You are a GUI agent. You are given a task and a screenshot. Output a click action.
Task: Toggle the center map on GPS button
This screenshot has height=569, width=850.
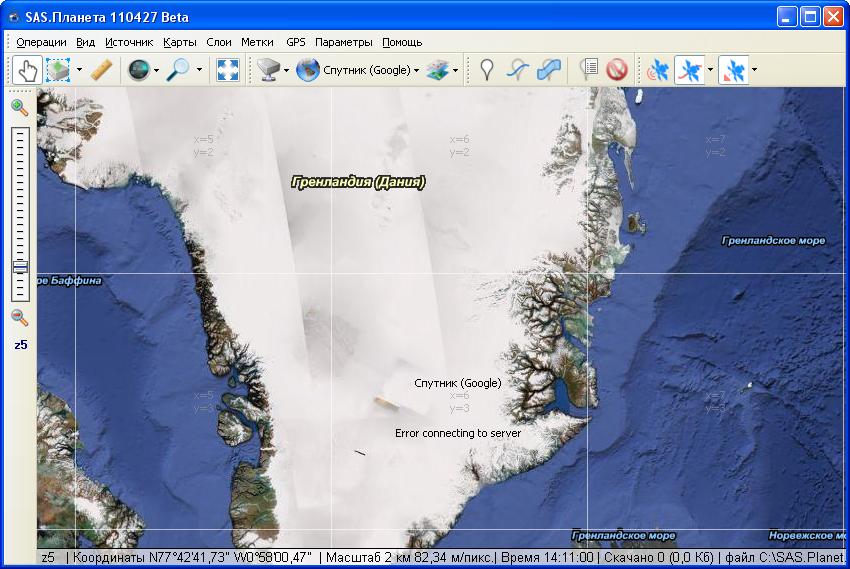[x=733, y=70]
